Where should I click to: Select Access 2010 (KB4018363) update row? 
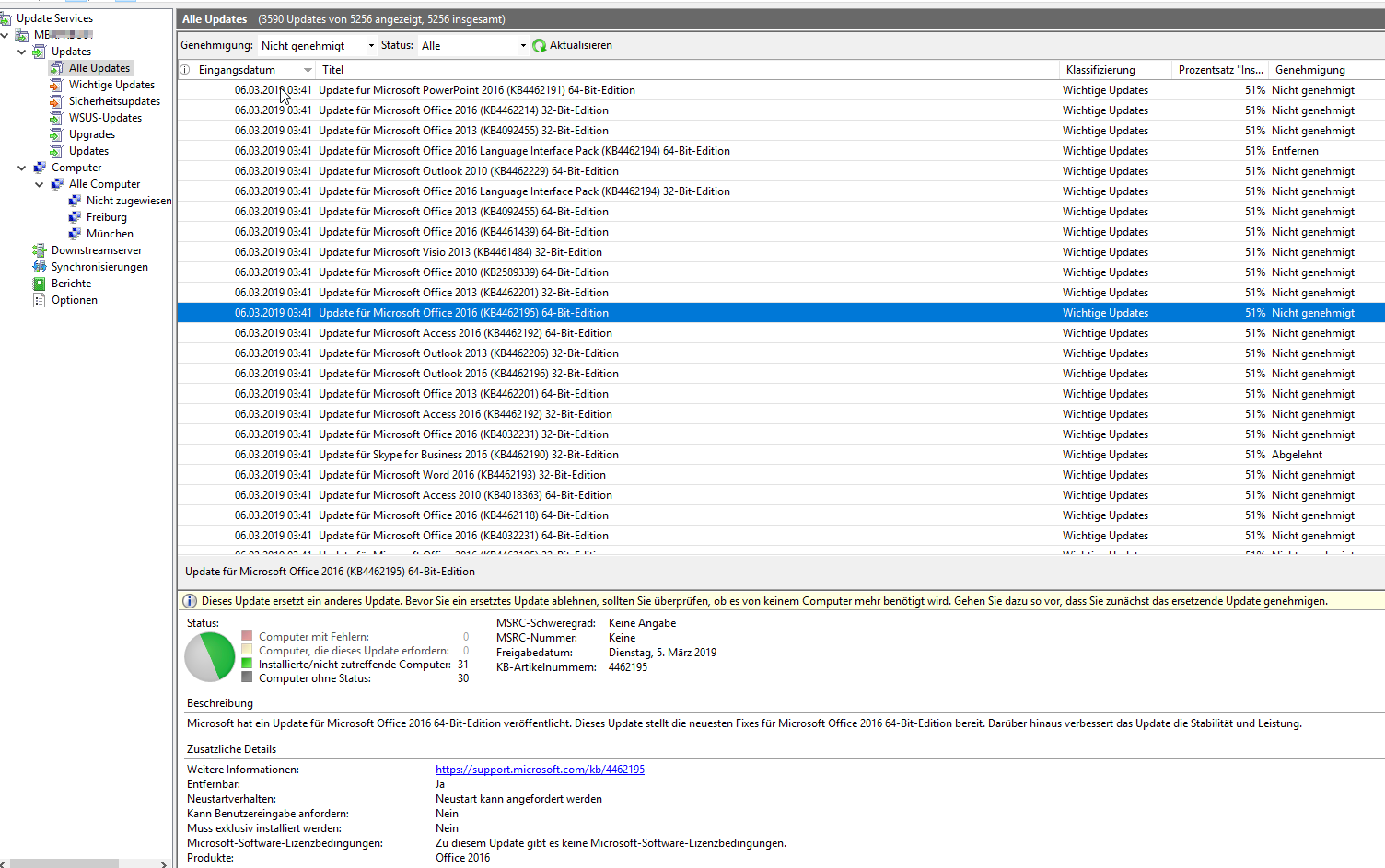tap(781, 495)
